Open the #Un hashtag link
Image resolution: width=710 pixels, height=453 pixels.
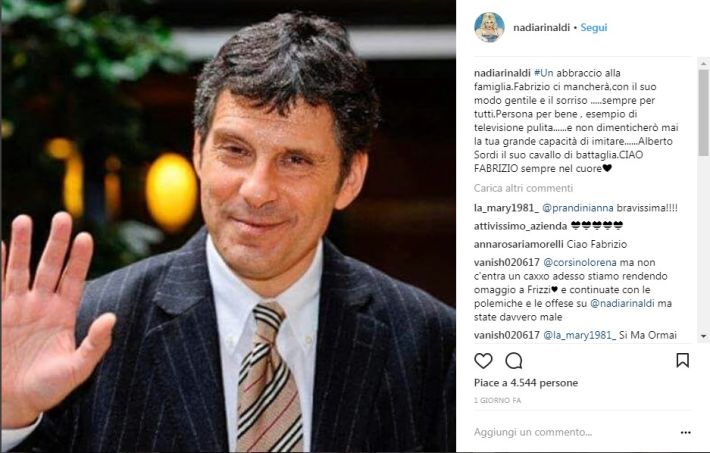coord(543,73)
